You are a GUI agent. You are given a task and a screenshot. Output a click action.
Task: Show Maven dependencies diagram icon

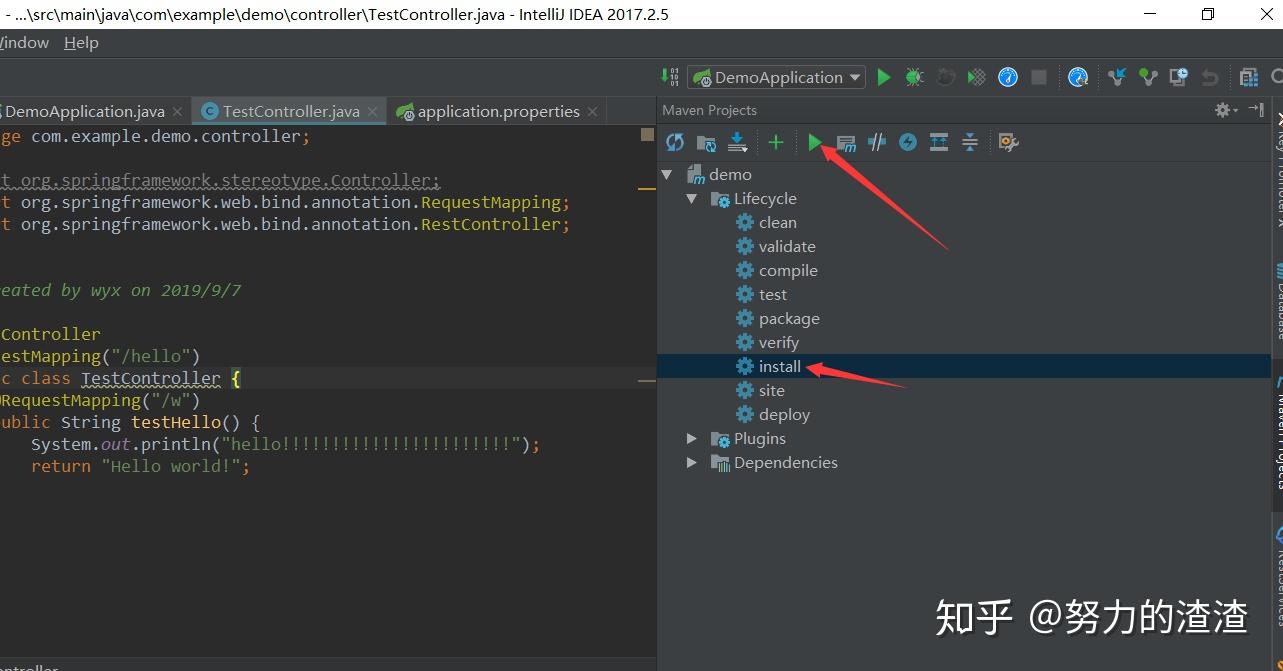(x=939, y=142)
